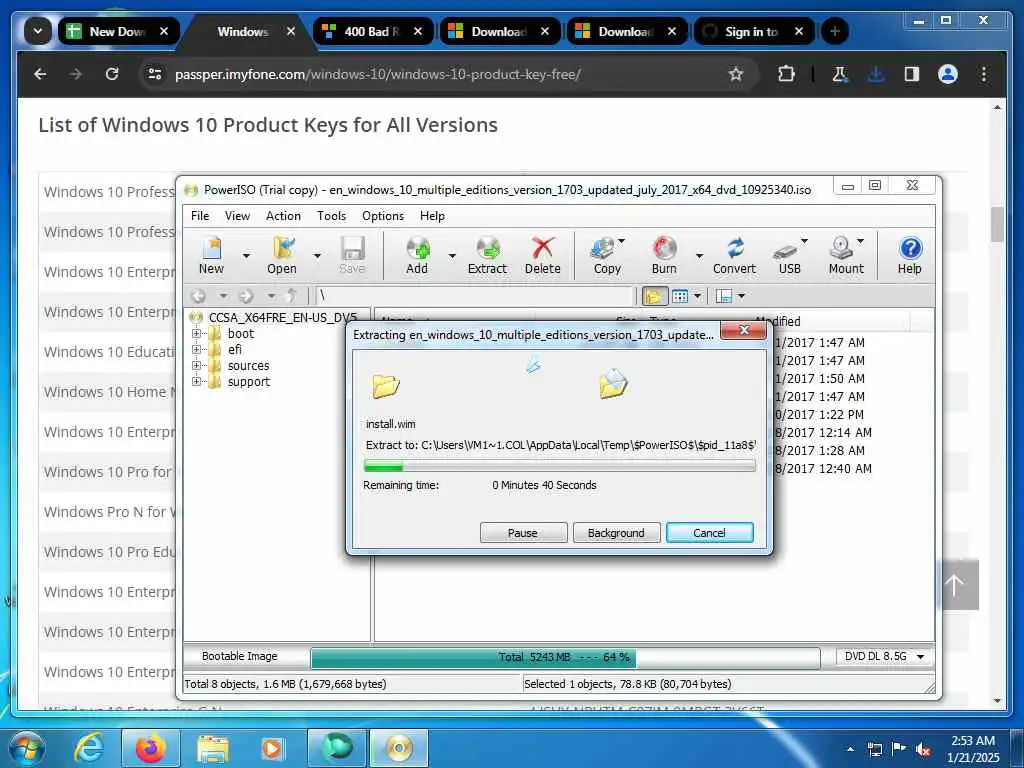Click the Mount toolbar icon

point(846,255)
